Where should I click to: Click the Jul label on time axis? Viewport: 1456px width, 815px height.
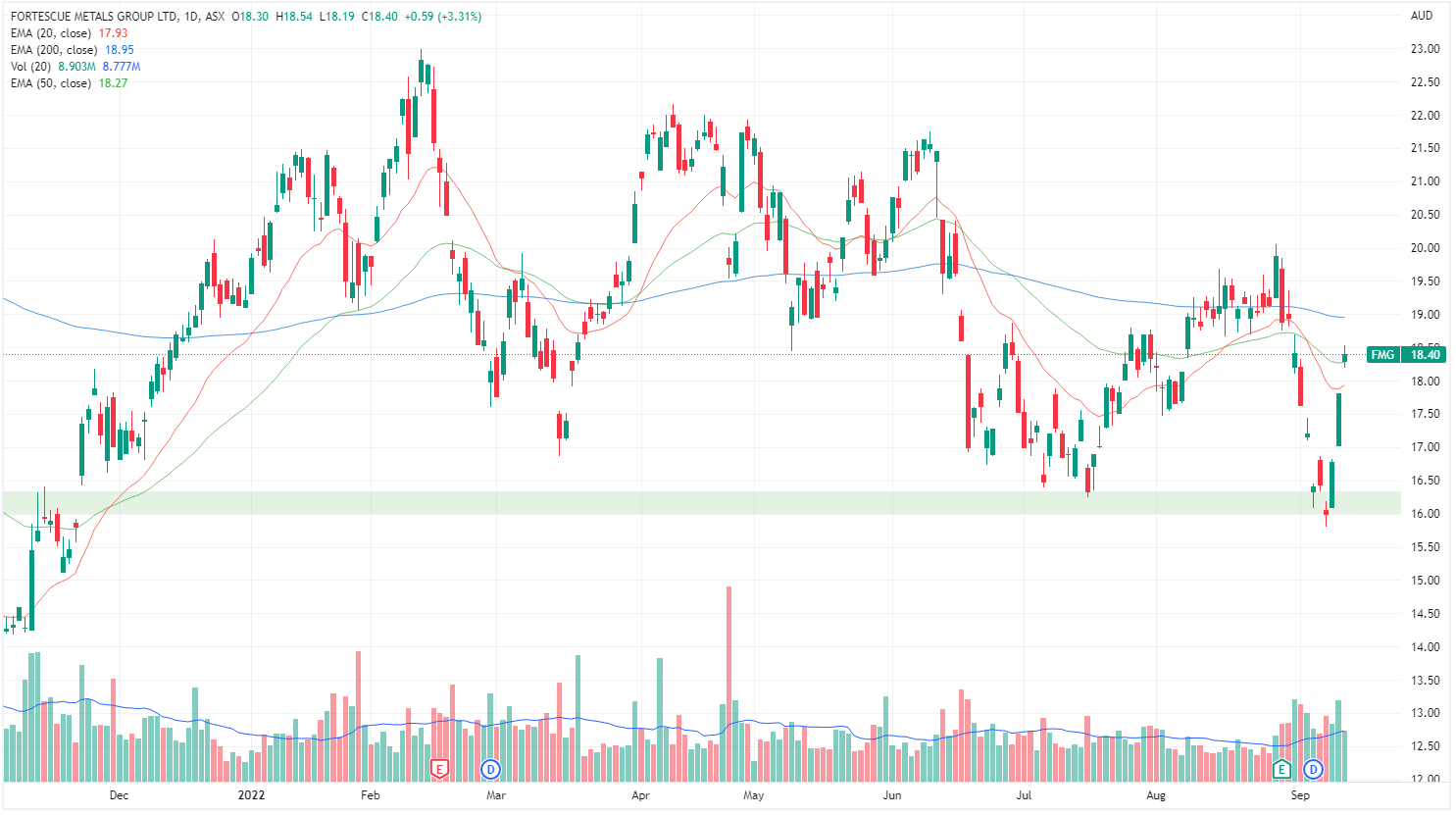pos(1024,795)
